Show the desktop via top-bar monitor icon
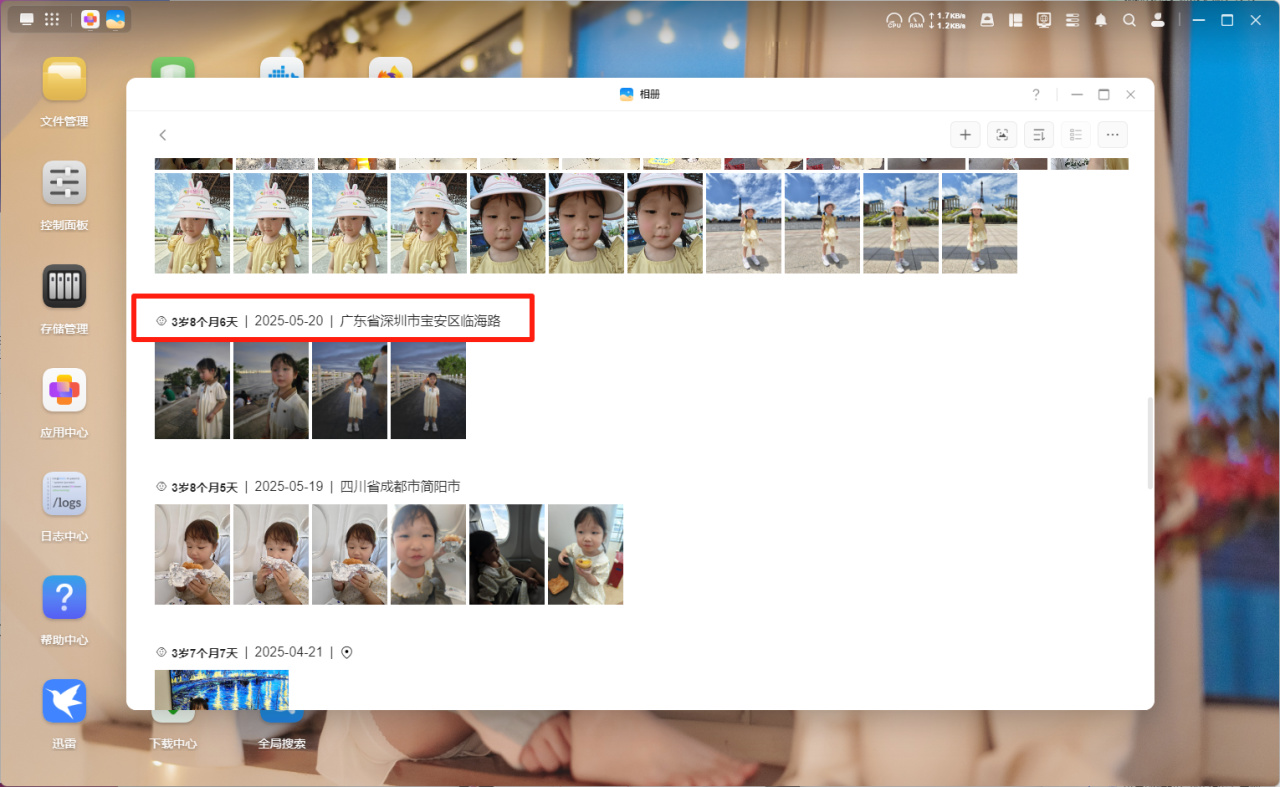Screen dimensions: 1280x787 coord(26,19)
